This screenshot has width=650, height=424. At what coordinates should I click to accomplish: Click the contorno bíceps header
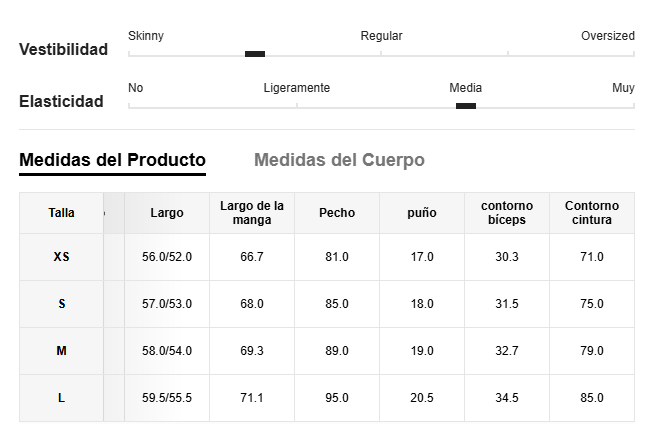point(507,213)
